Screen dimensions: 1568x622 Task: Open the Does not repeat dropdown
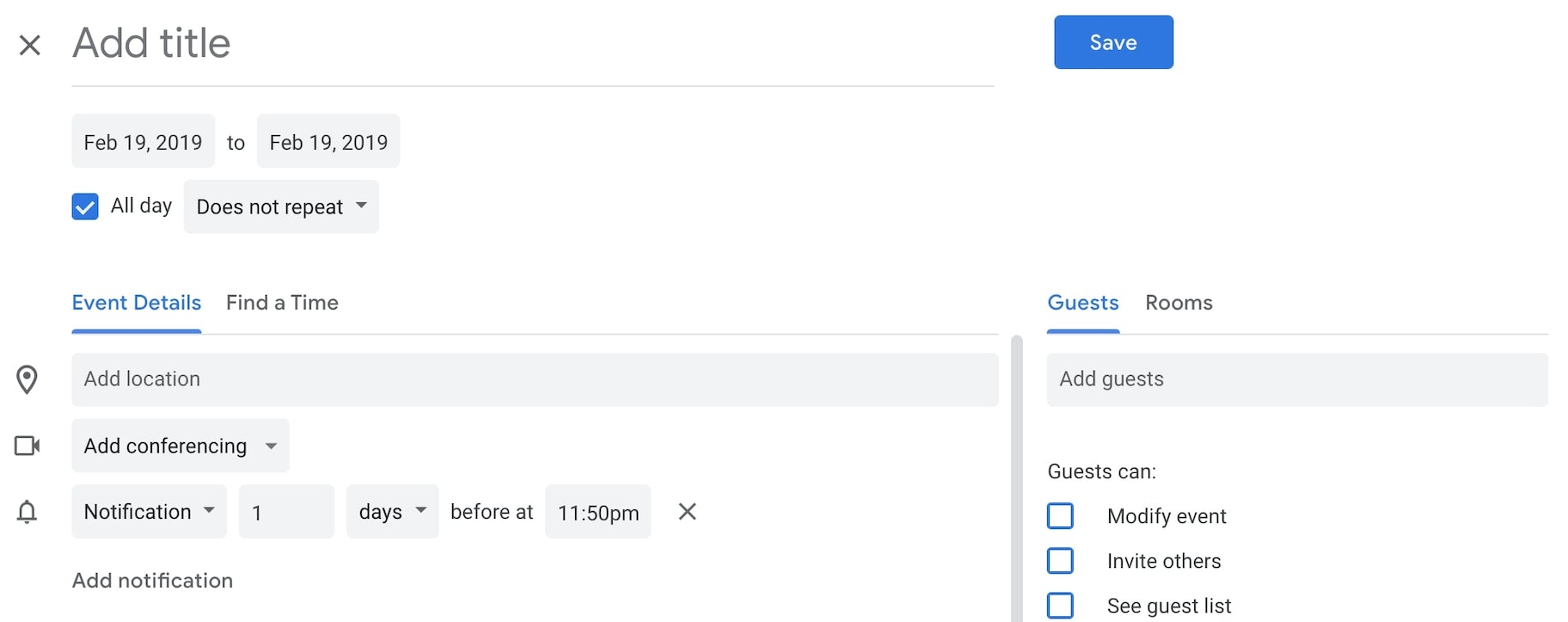[281, 206]
